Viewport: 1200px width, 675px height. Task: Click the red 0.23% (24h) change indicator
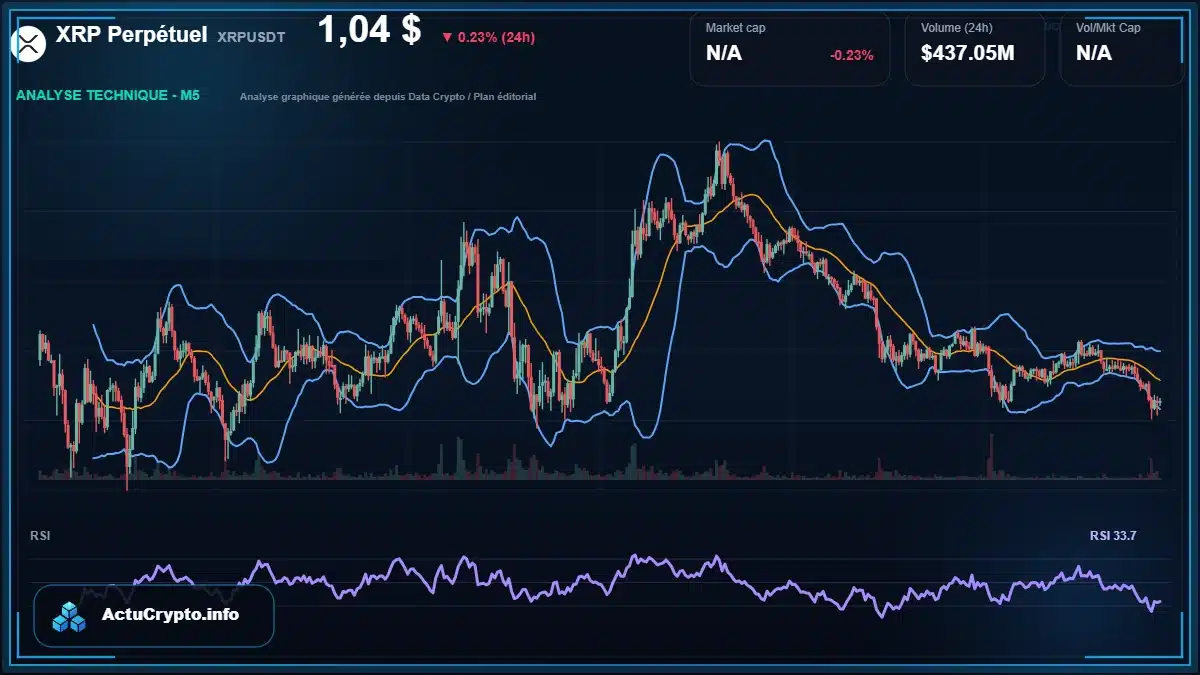point(488,38)
